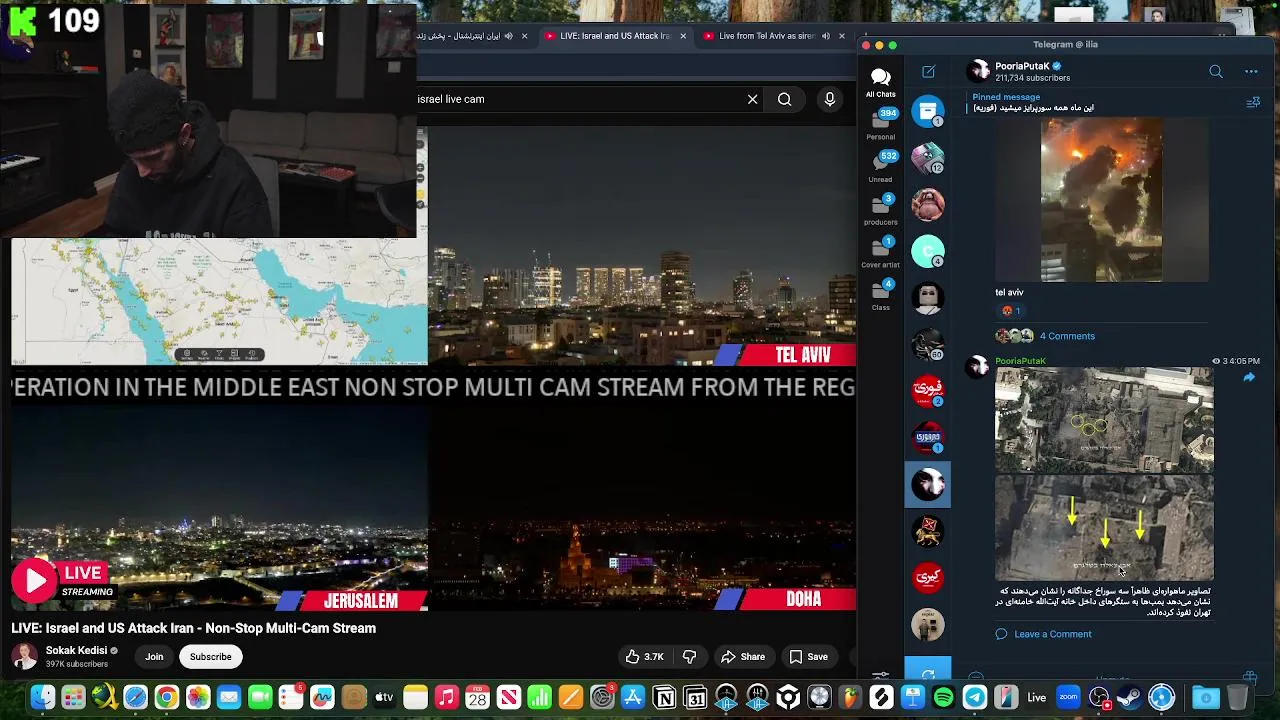Click the Telegram compose new message icon
Screen dimensions: 1280x720
click(928, 72)
